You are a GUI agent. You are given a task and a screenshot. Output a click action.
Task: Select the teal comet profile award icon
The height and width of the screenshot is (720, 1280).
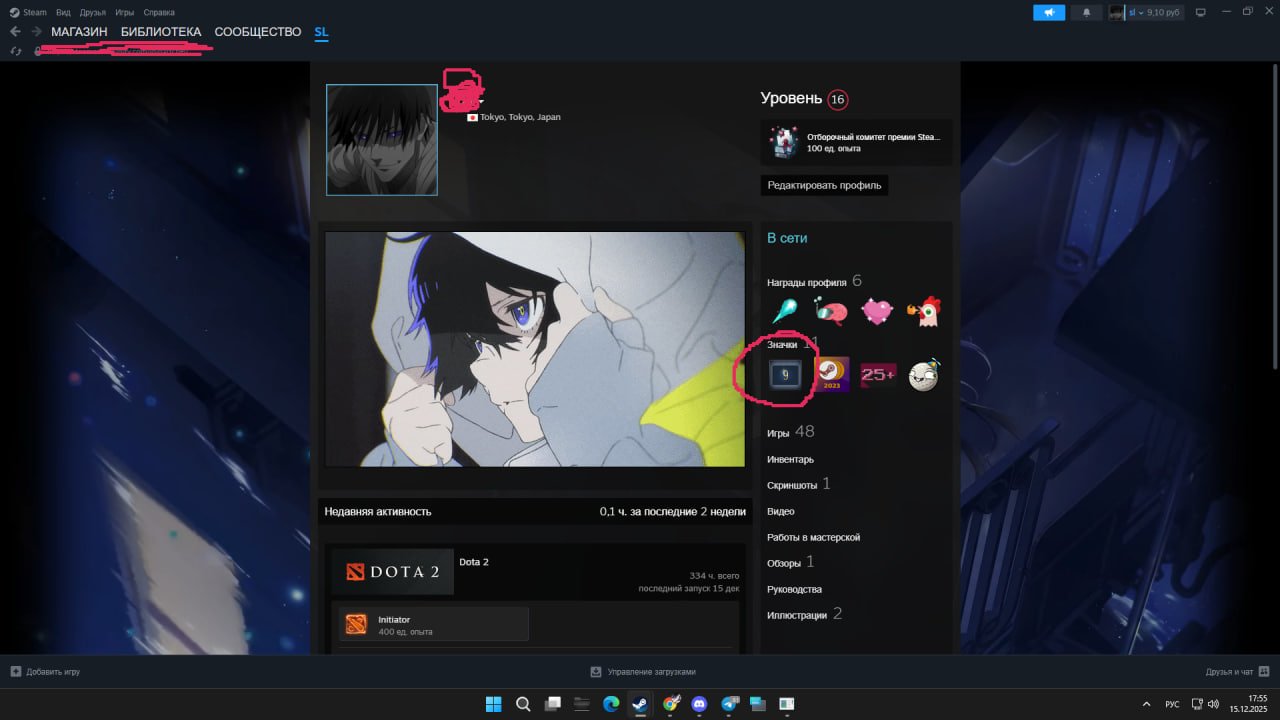[785, 313]
